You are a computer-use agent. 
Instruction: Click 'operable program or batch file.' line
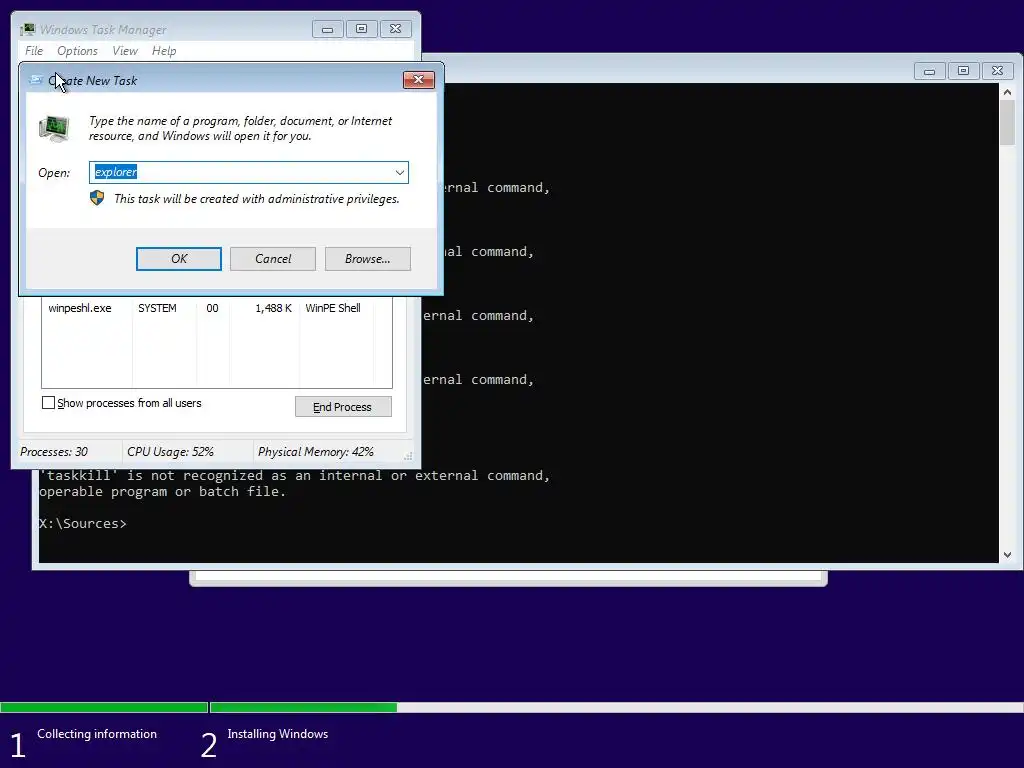pos(163,492)
